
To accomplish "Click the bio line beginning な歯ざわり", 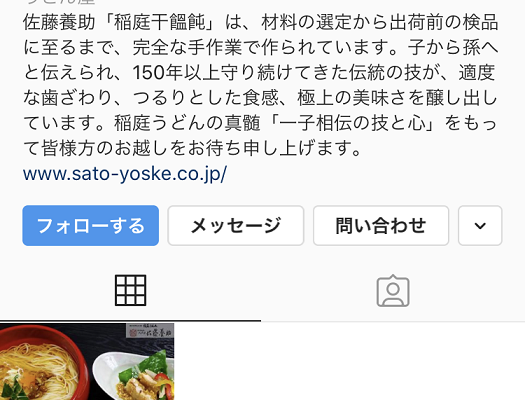I will [261, 98].
